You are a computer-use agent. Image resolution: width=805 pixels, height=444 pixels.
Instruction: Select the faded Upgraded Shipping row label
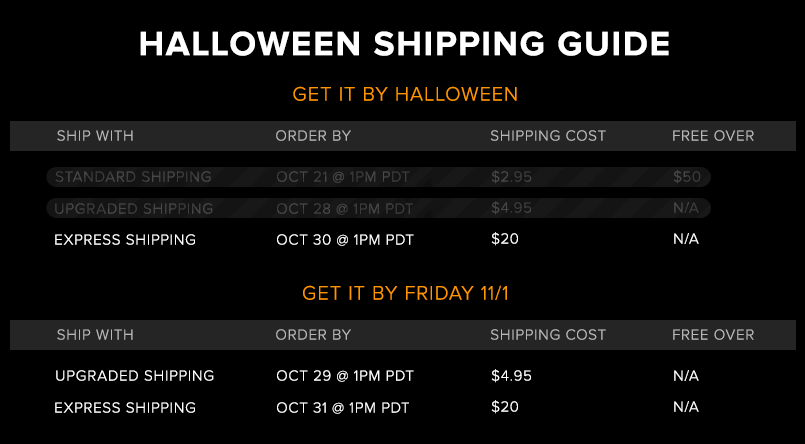pos(133,209)
